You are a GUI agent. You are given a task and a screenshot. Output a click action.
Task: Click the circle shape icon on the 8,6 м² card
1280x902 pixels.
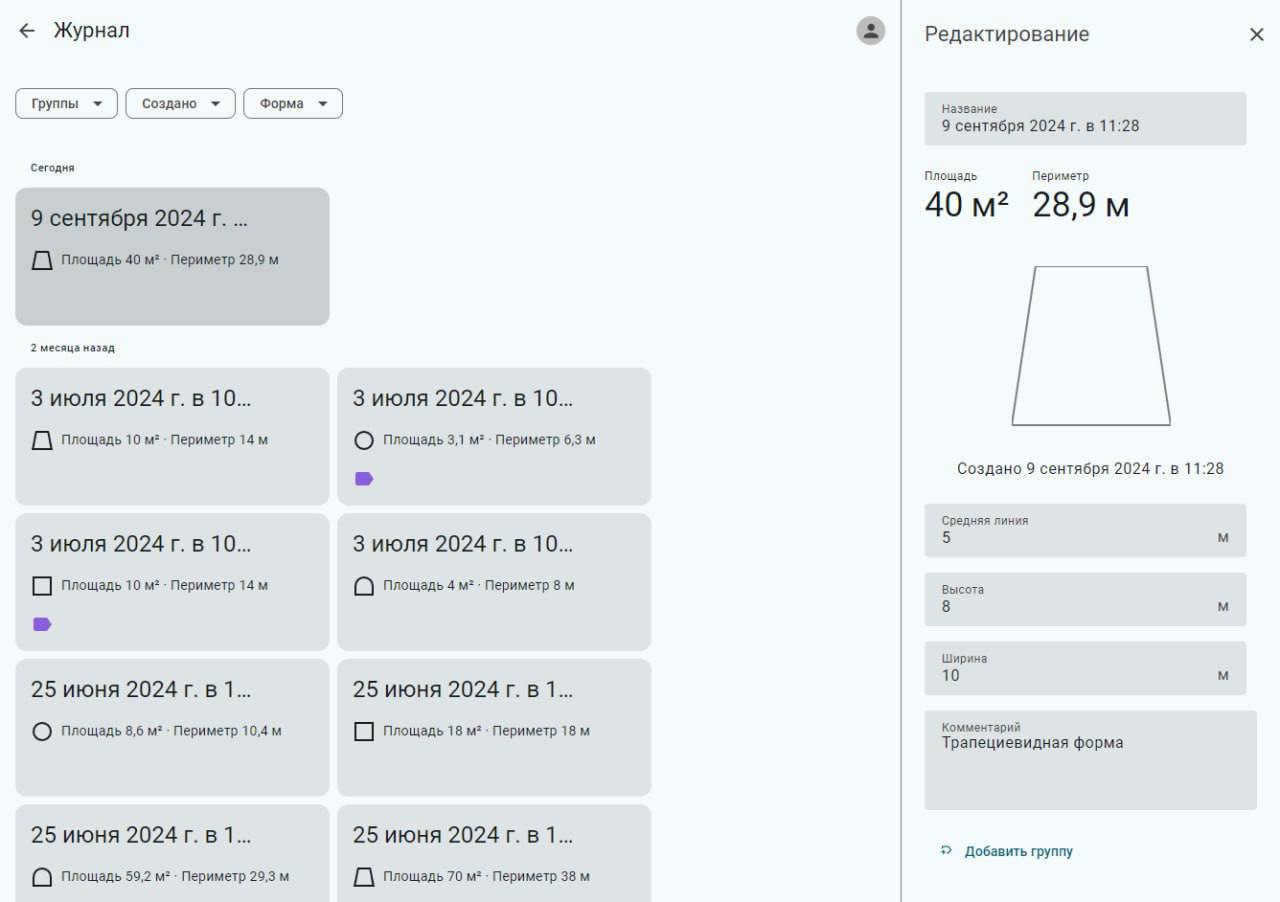[42, 732]
